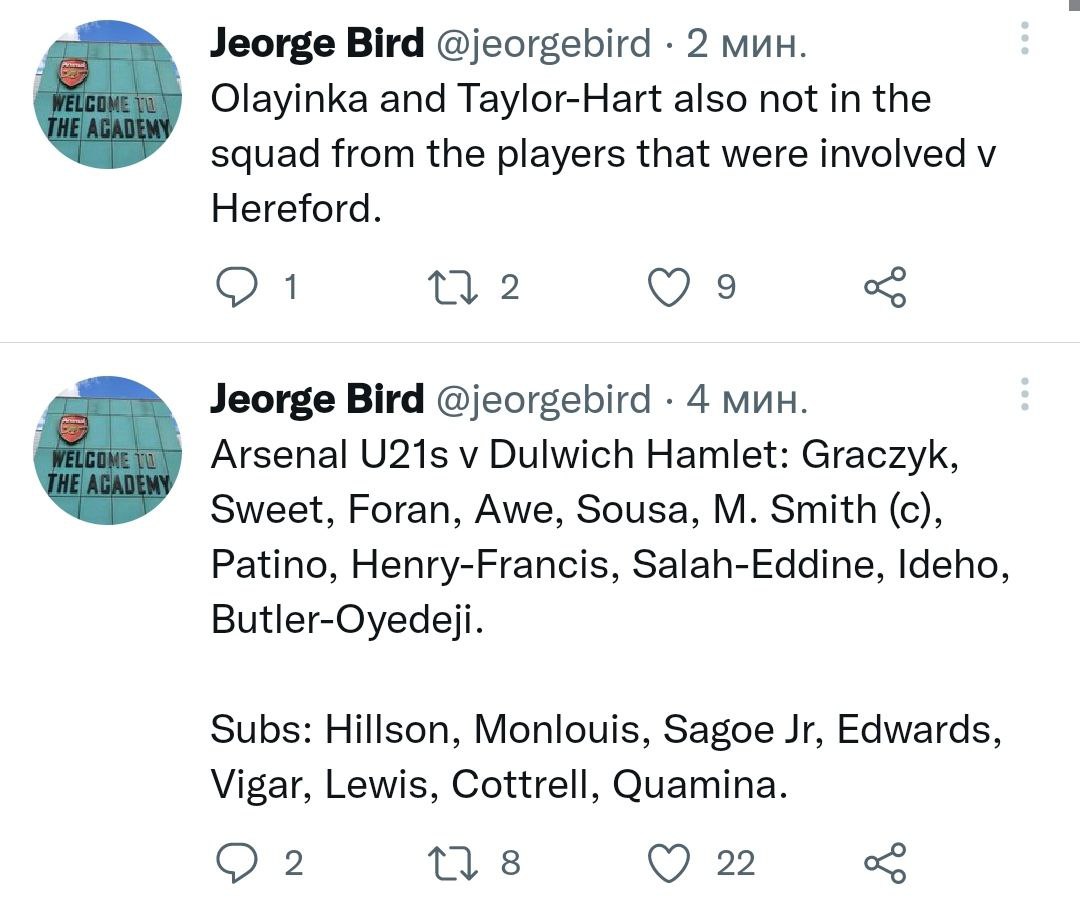The height and width of the screenshot is (904, 1080).
Task: Like the Arsenal U21s v Dulwich Hamlet tweet
Action: 668,862
